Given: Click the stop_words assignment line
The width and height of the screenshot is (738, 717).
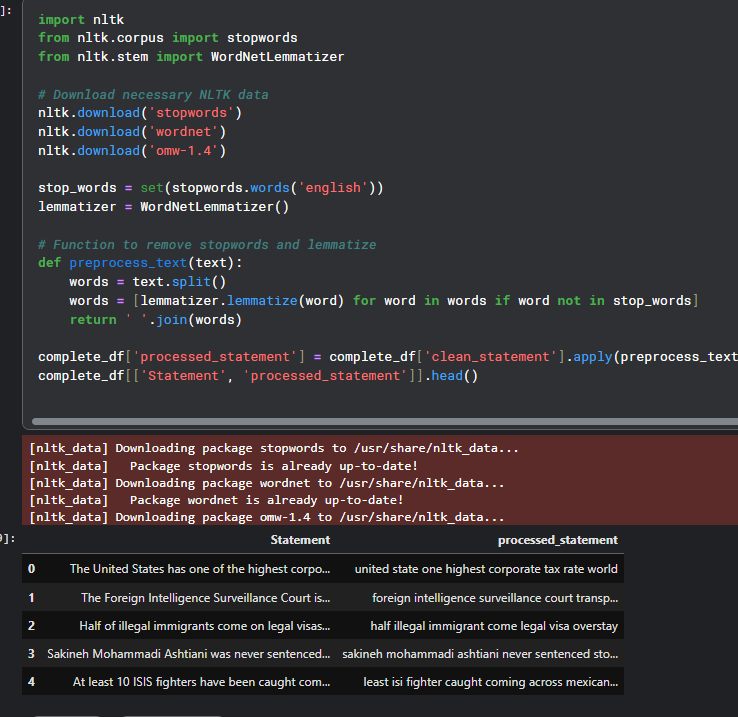Looking at the screenshot, I should tap(211, 188).
